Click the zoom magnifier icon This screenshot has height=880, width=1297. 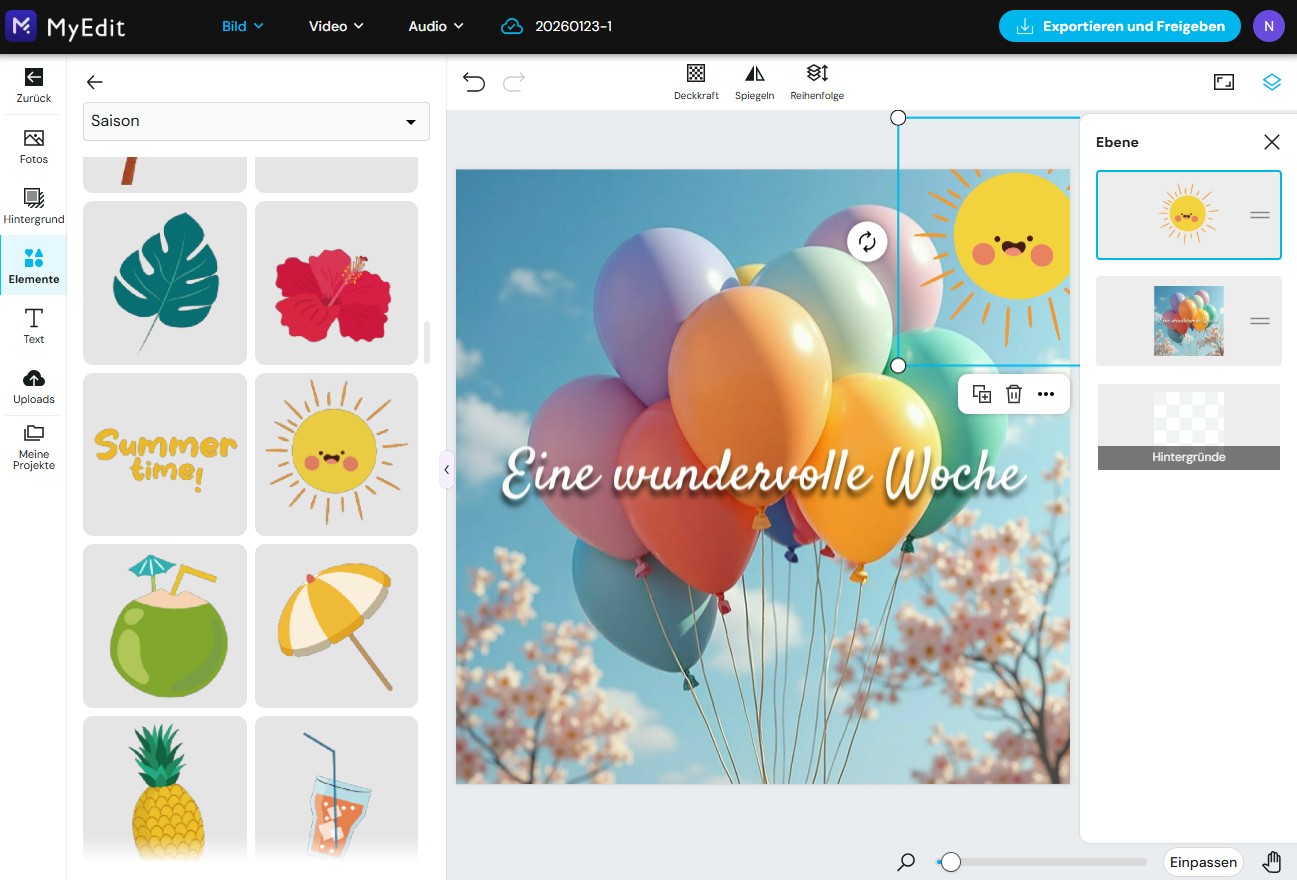pyautogui.click(x=906, y=861)
